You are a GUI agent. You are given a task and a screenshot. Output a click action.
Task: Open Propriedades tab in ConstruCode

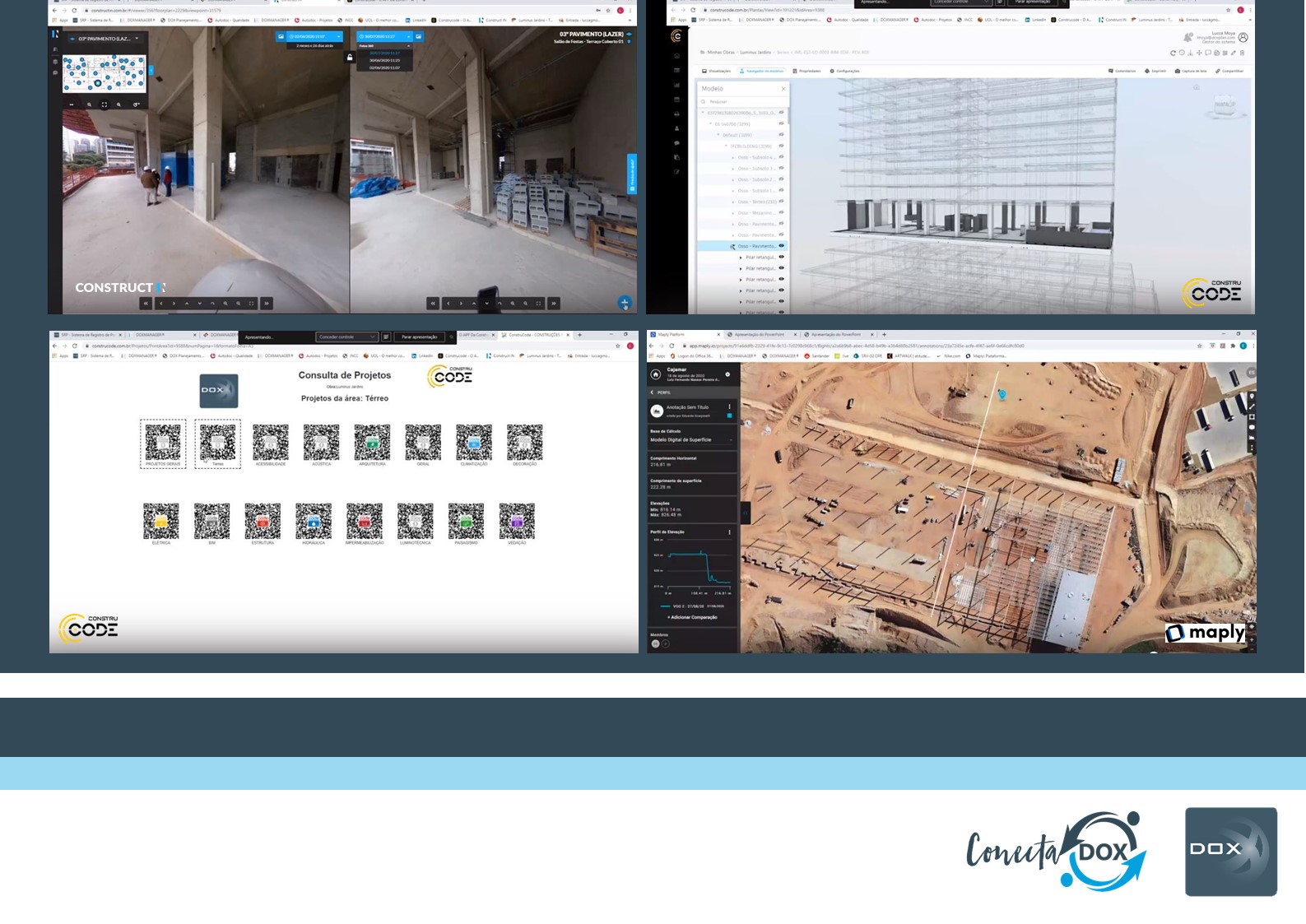(x=806, y=71)
